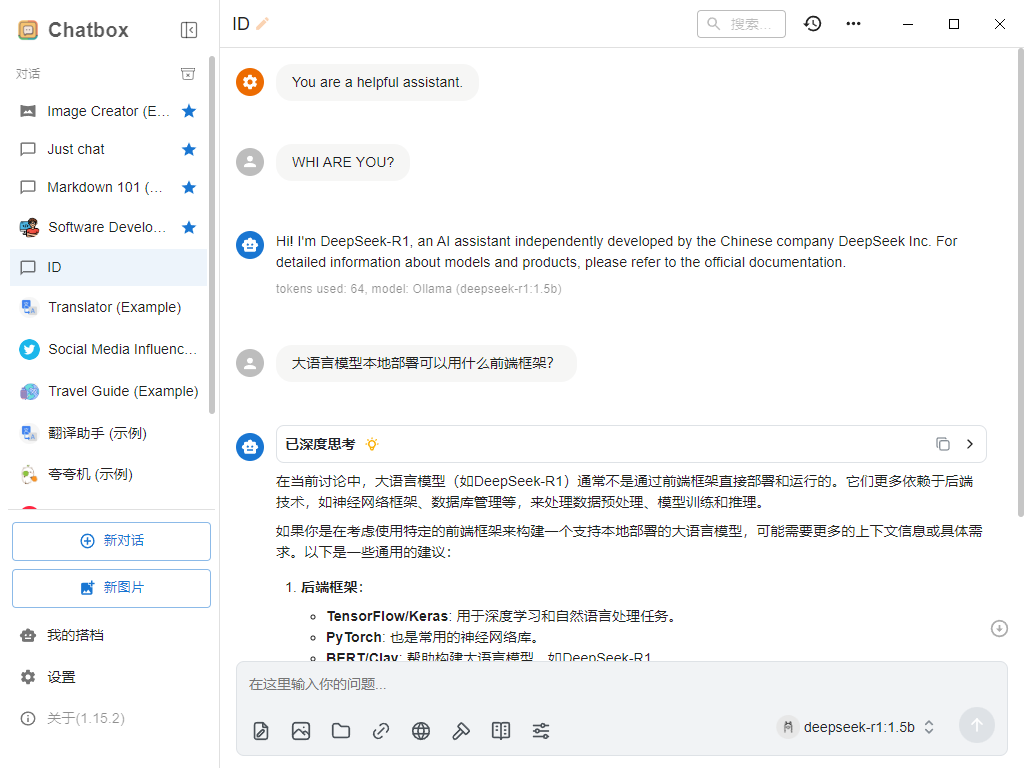Click the sidebar list scrollbar
Image resolution: width=1024 pixels, height=768 pixels.
212,235
